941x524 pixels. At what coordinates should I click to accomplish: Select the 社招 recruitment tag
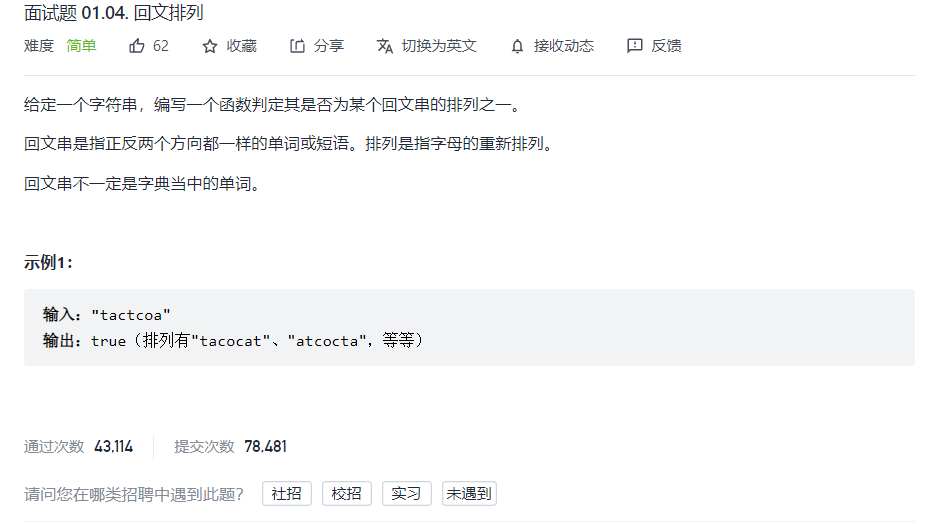tap(287, 493)
